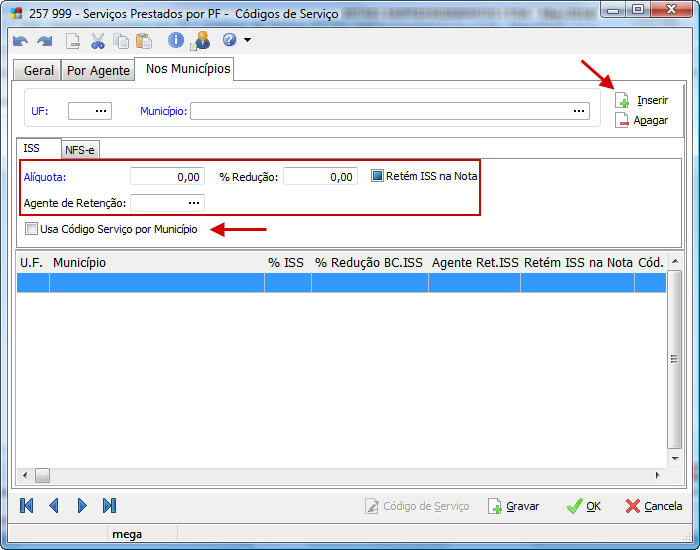Click the undo arrow icon in toolbar

(20, 41)
